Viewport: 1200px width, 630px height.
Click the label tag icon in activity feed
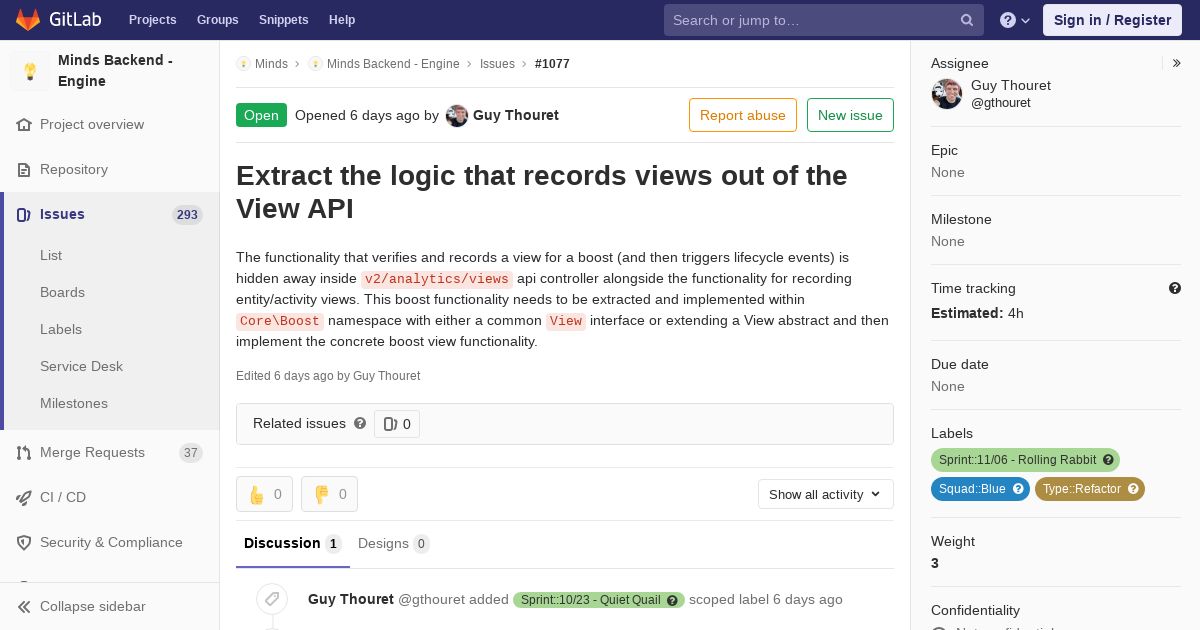(x=271, y=599)
